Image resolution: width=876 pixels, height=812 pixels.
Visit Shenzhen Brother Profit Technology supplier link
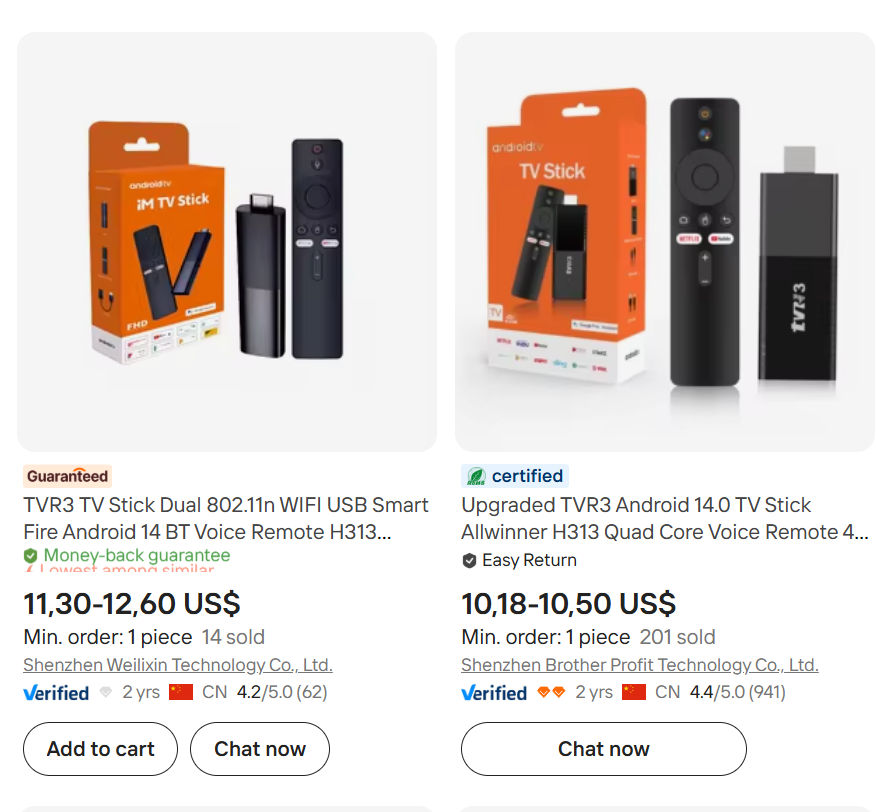point(640,664)
